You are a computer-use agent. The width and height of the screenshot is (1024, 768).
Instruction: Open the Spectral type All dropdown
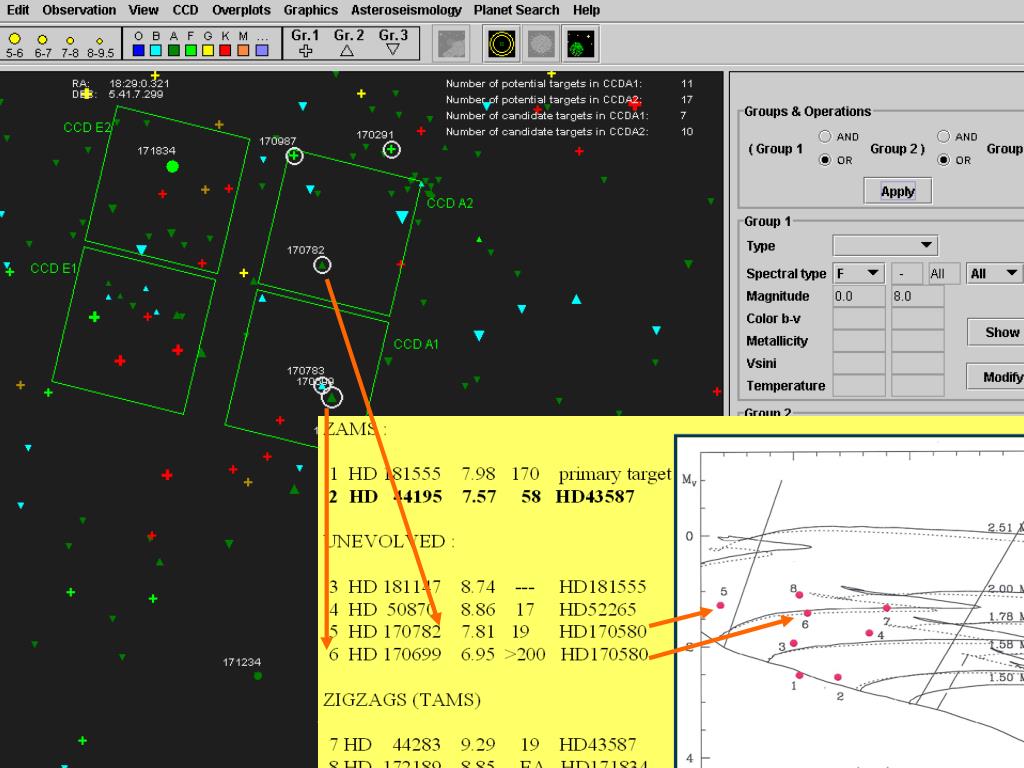993,273
